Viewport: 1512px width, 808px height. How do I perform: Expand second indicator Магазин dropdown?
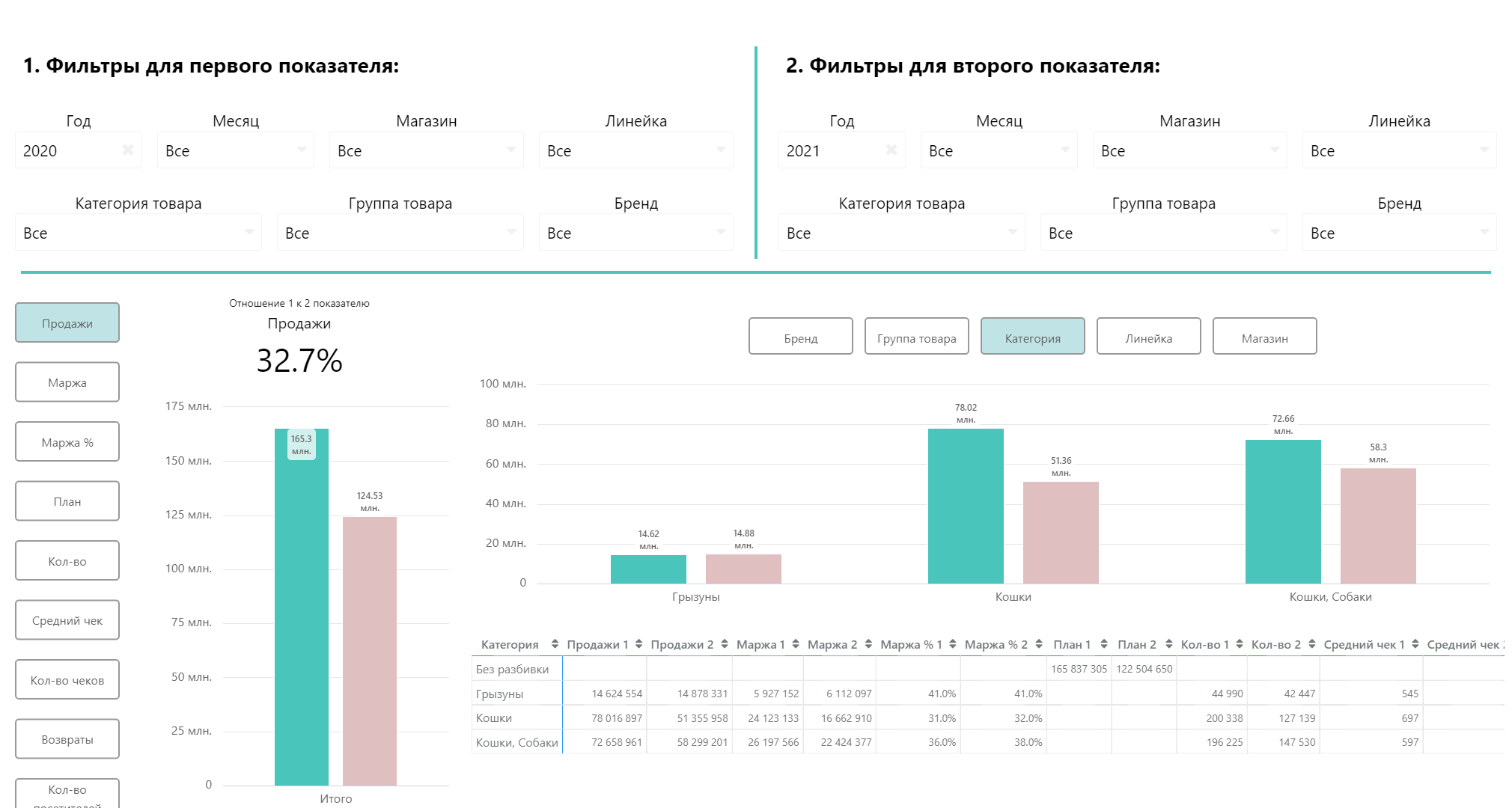pyautogui.click(x=1189, y=150)
